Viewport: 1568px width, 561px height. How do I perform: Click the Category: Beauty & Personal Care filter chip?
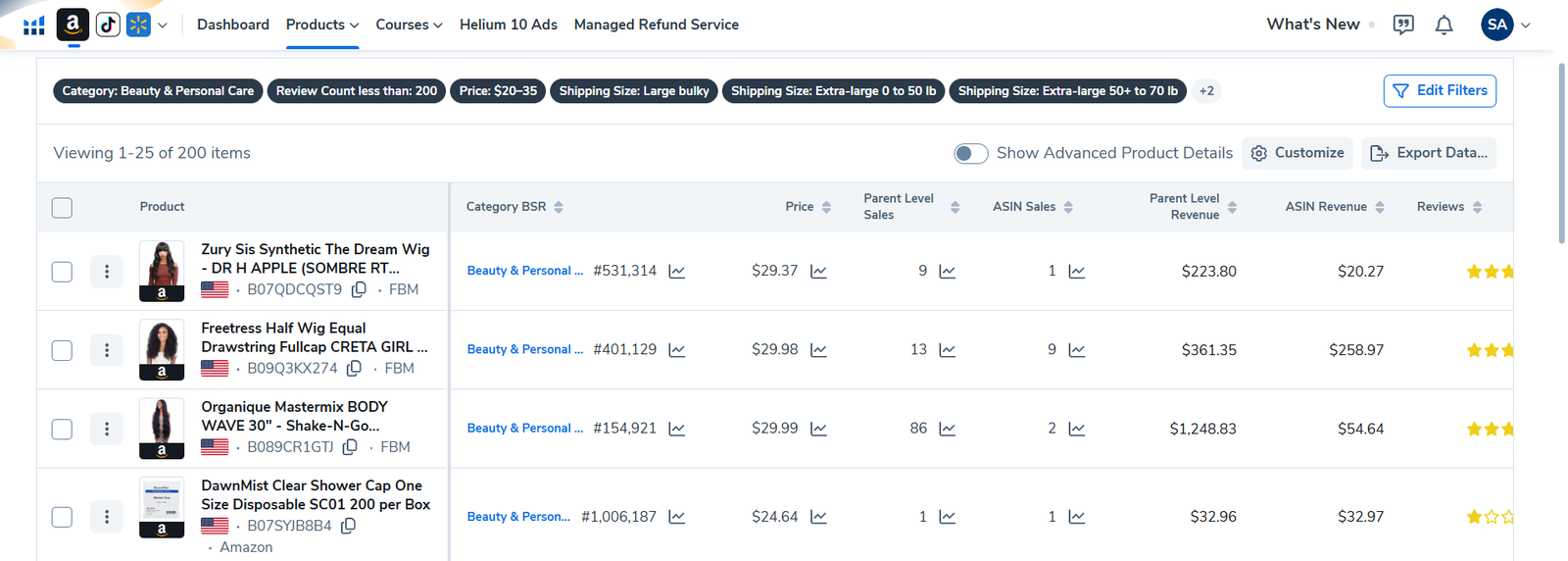[158, 91]
